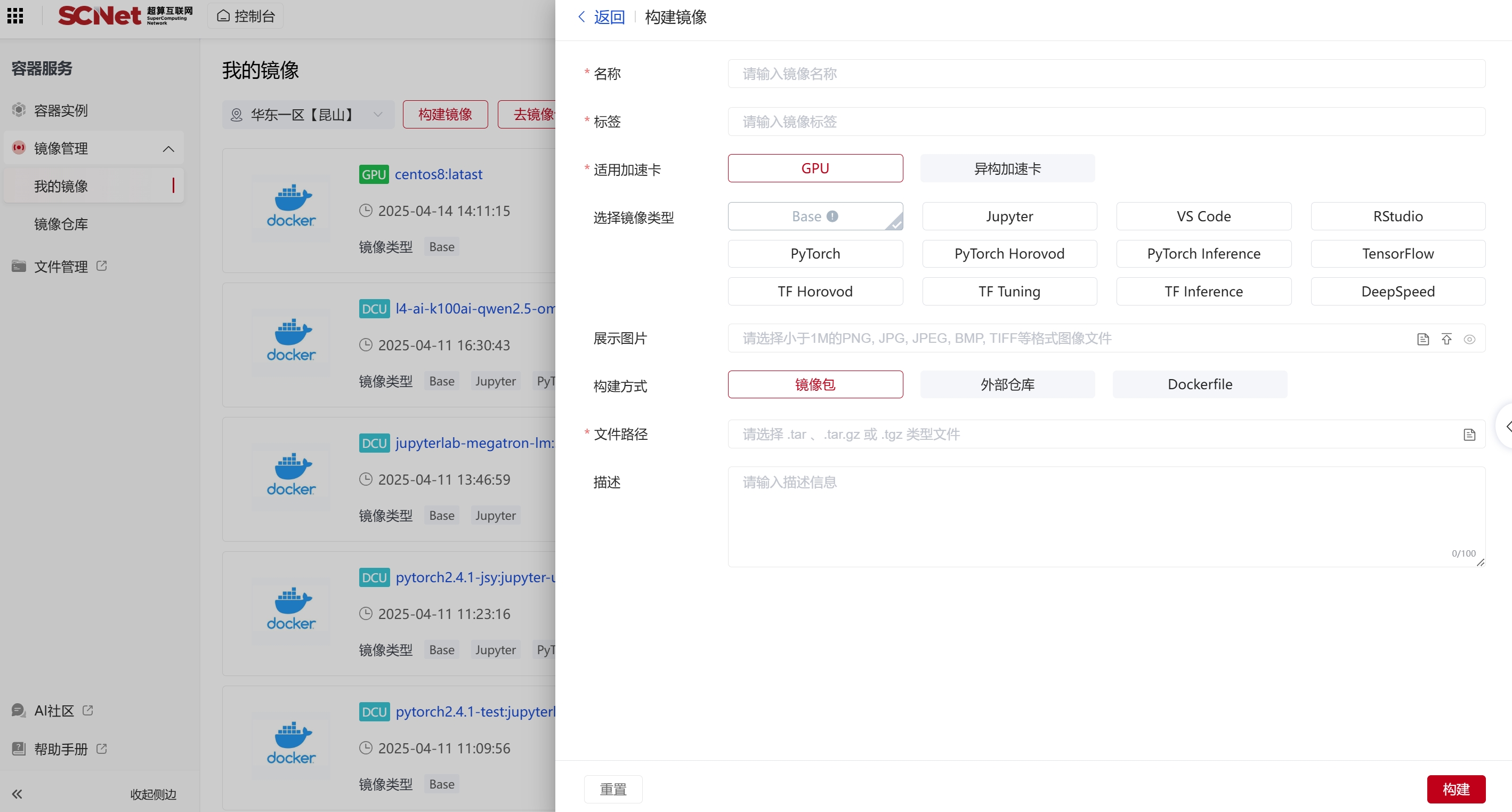The image size is (1512, 812).
Task: Click the preview eye icon in 展示图片
Action: pos(1469,339)
